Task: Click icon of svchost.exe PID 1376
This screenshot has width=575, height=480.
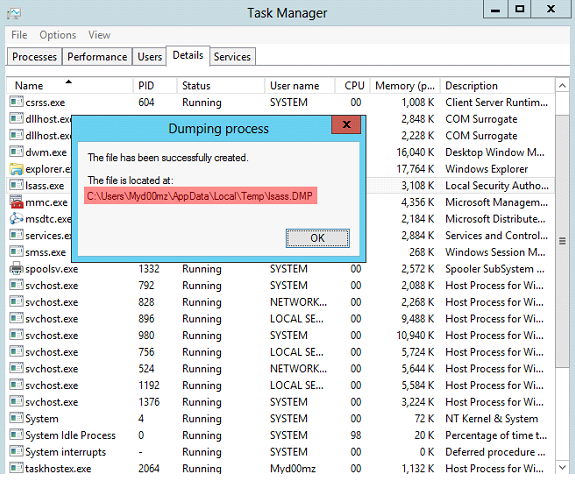Action: (17, 401)
